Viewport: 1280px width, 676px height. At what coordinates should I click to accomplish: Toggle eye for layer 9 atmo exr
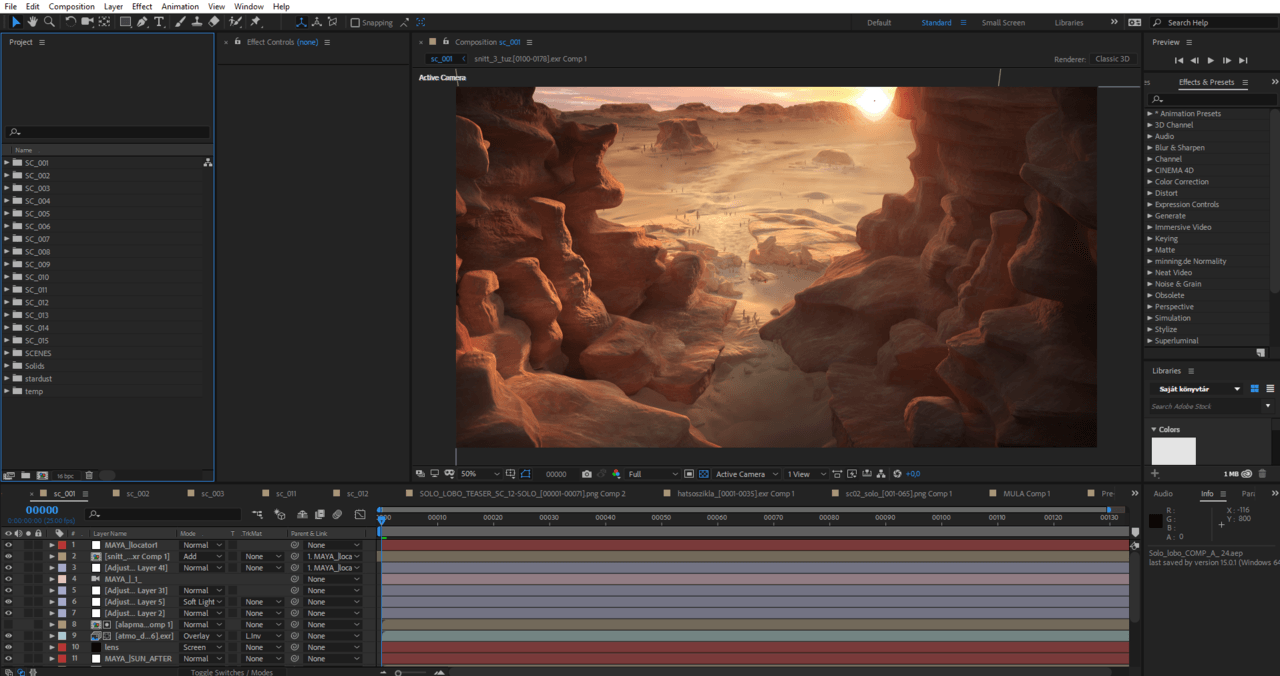(9, 636)
